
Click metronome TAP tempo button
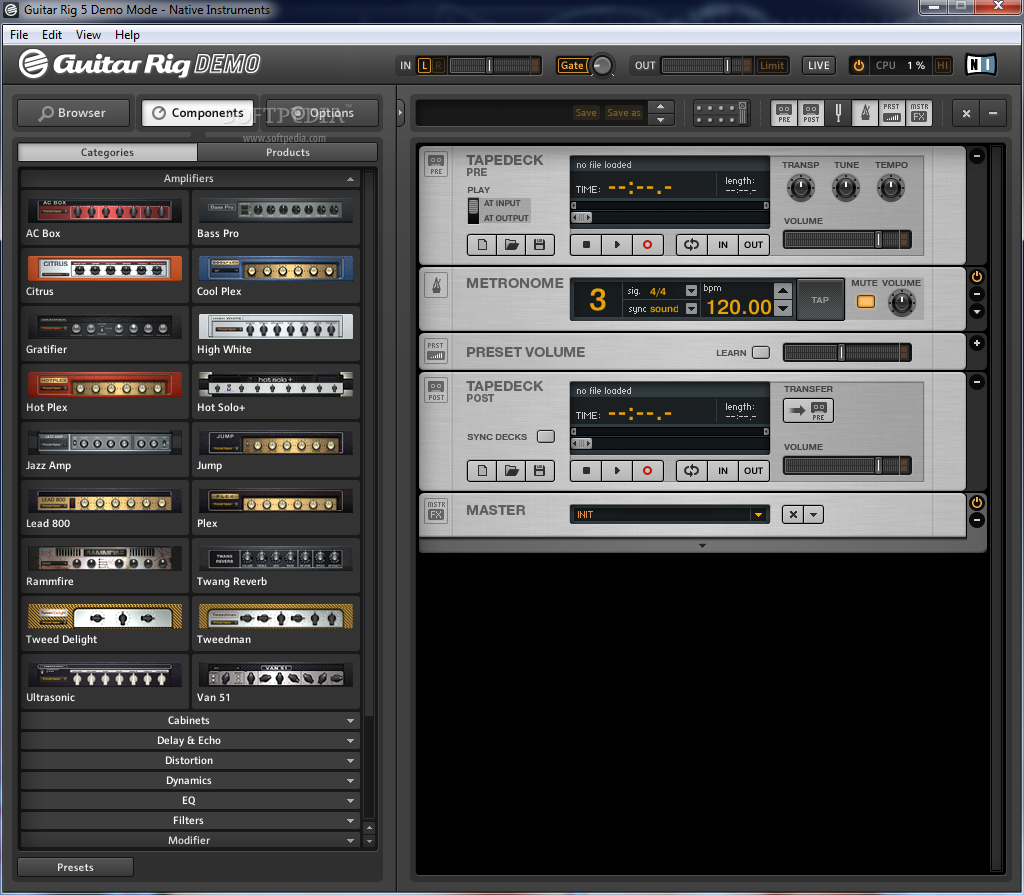click(820, 300)
